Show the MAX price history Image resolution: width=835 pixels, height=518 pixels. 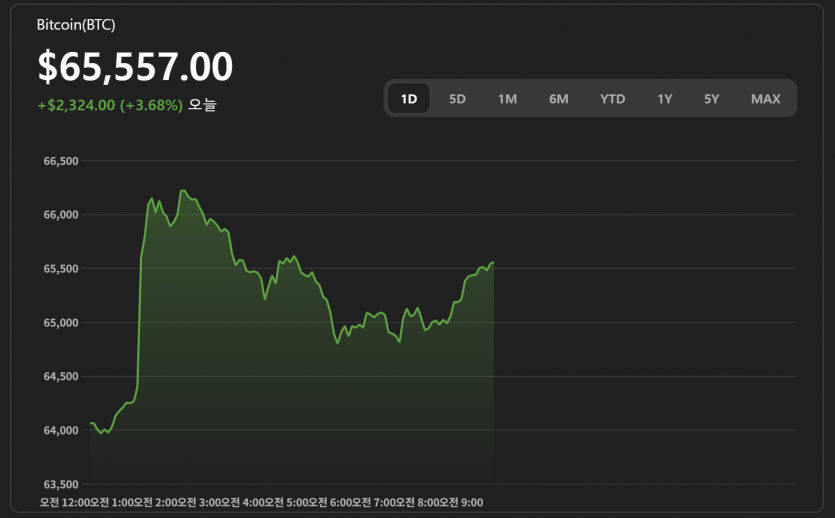(765, 99)
